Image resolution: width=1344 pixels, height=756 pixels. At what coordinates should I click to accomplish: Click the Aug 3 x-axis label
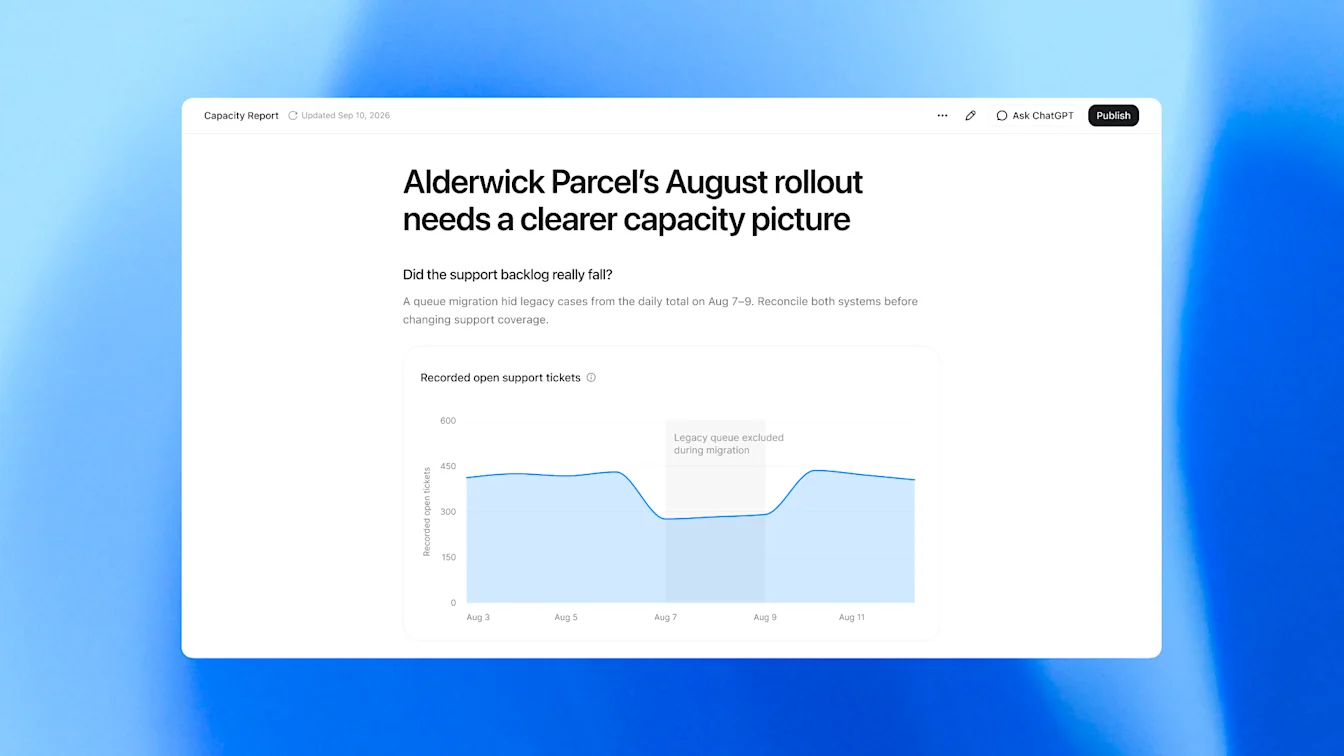[x=478, y=618]
